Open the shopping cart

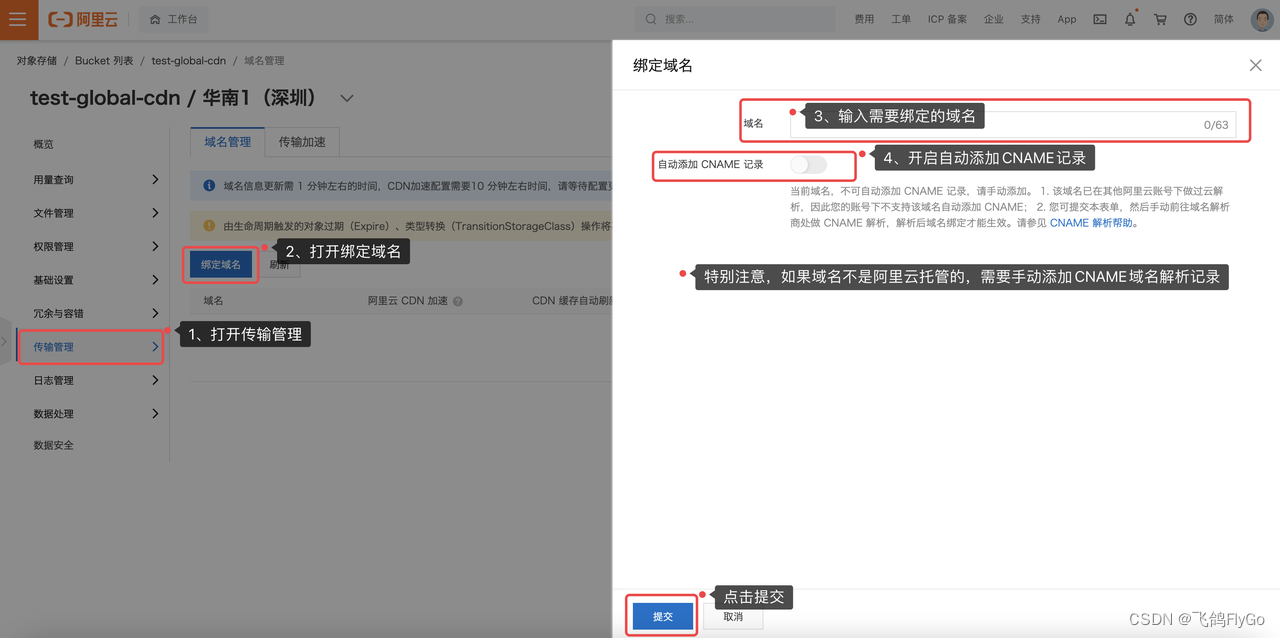(x=1160, y=19)
